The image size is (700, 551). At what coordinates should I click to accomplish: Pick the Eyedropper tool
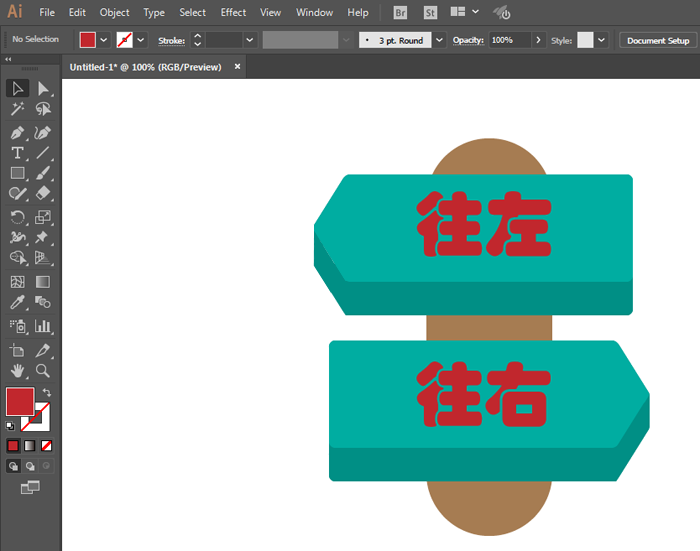click(18, 302)
